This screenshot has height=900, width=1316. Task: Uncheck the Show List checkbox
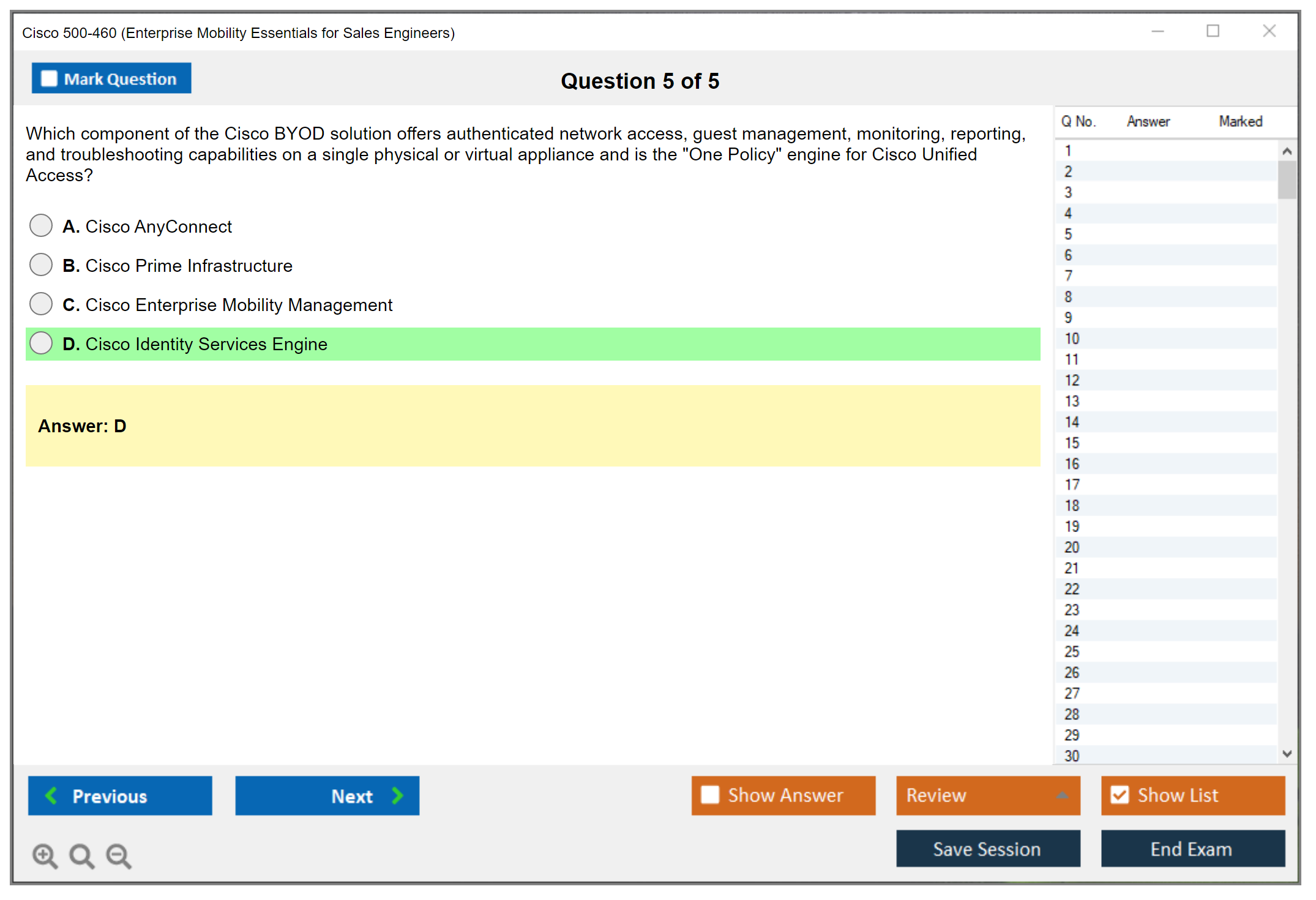click(x=1120, y=795)
